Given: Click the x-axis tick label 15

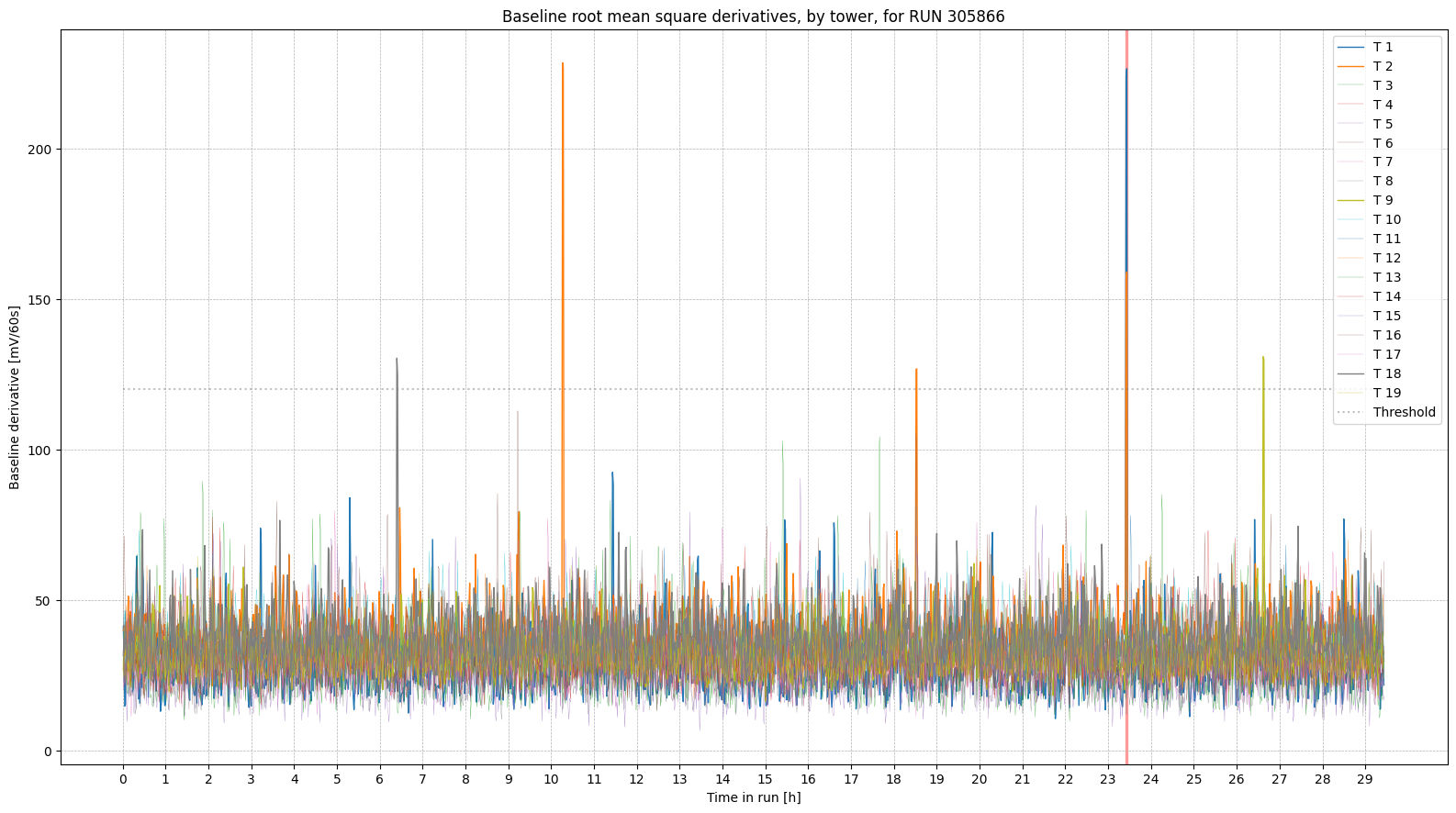Looking at the screenshot, I should (765, 779).
